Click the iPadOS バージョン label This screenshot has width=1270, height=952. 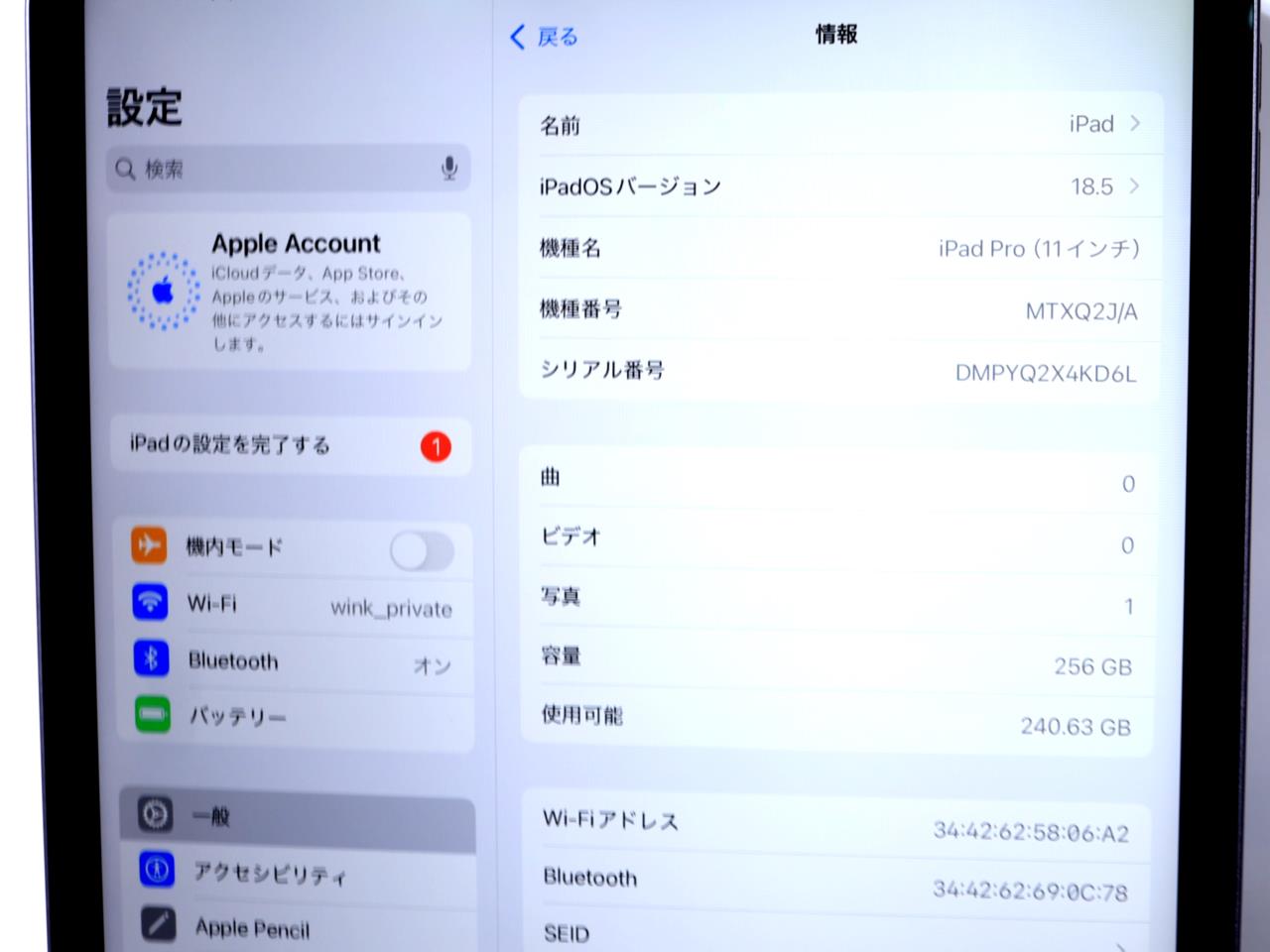pos(630,186)
